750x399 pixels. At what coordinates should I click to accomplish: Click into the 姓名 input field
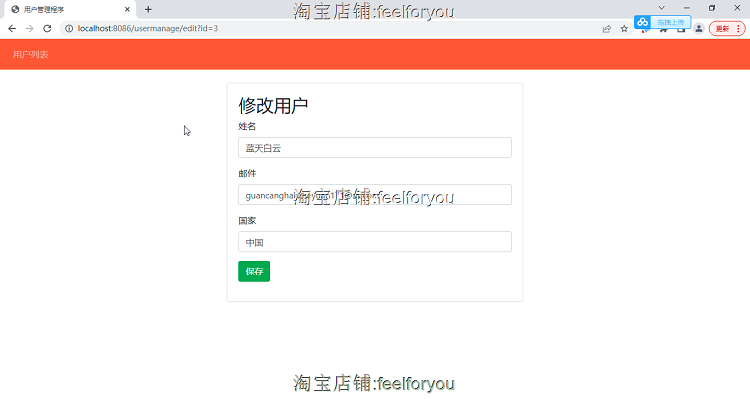[375, 147]
